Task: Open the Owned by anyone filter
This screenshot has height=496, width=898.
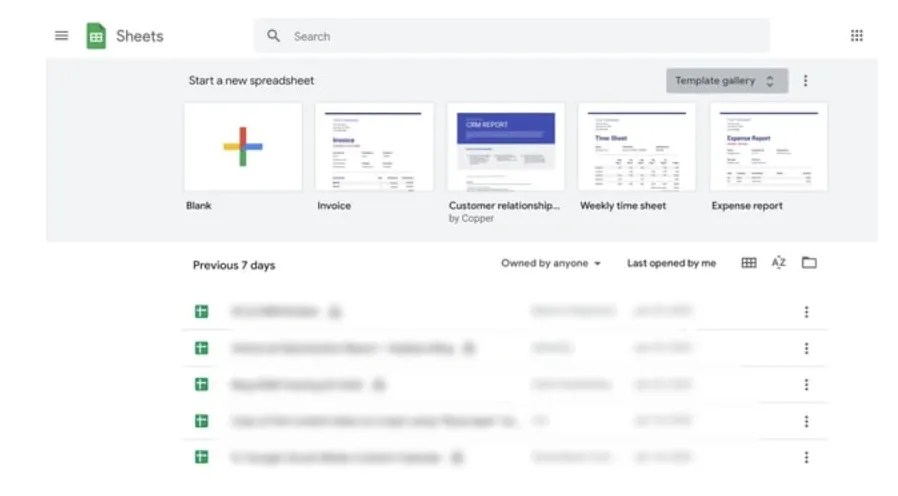Action: click(x=551, y=263)
